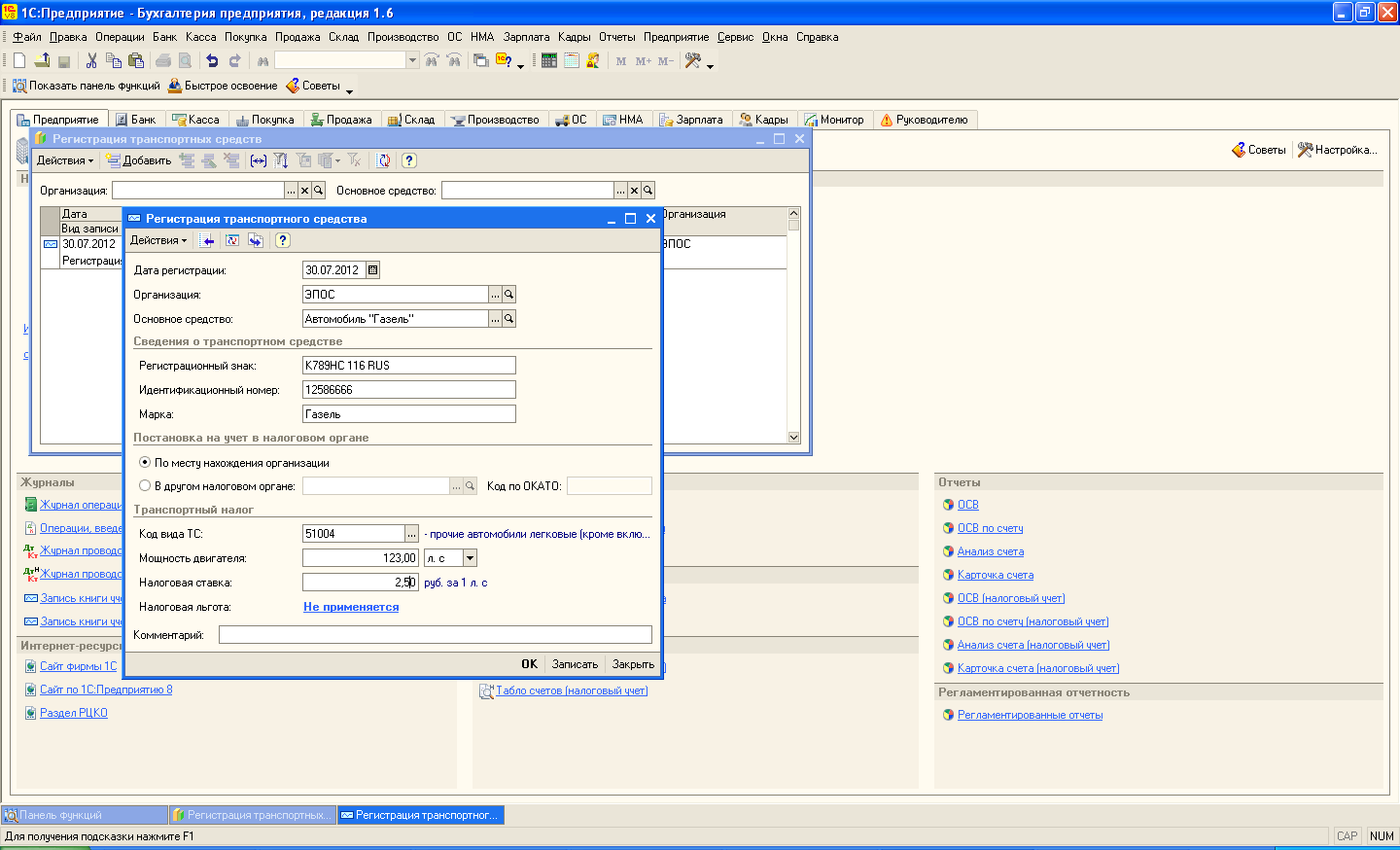The image size is (1400, 850).
Task: Open the Сервис menu
Action: pos(735,37)
